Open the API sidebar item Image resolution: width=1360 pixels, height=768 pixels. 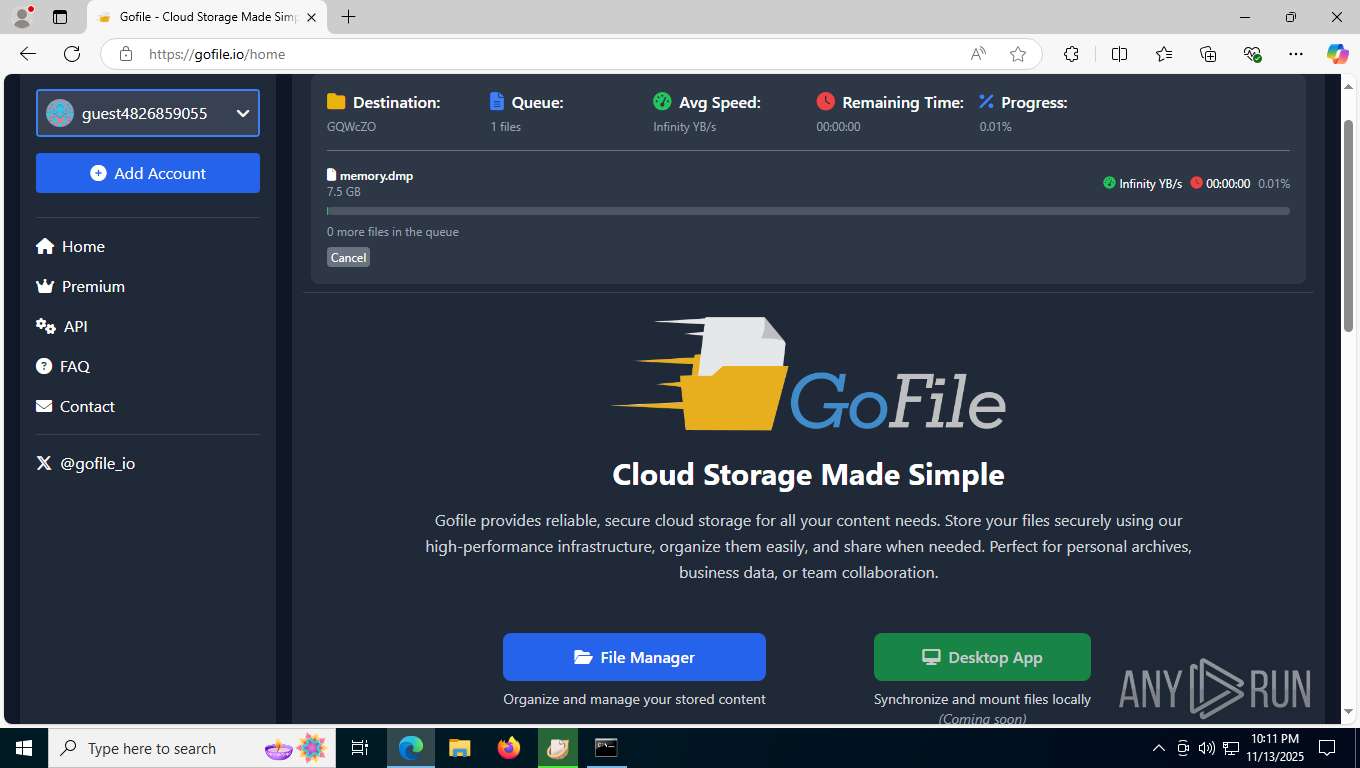tap(62, 326)
